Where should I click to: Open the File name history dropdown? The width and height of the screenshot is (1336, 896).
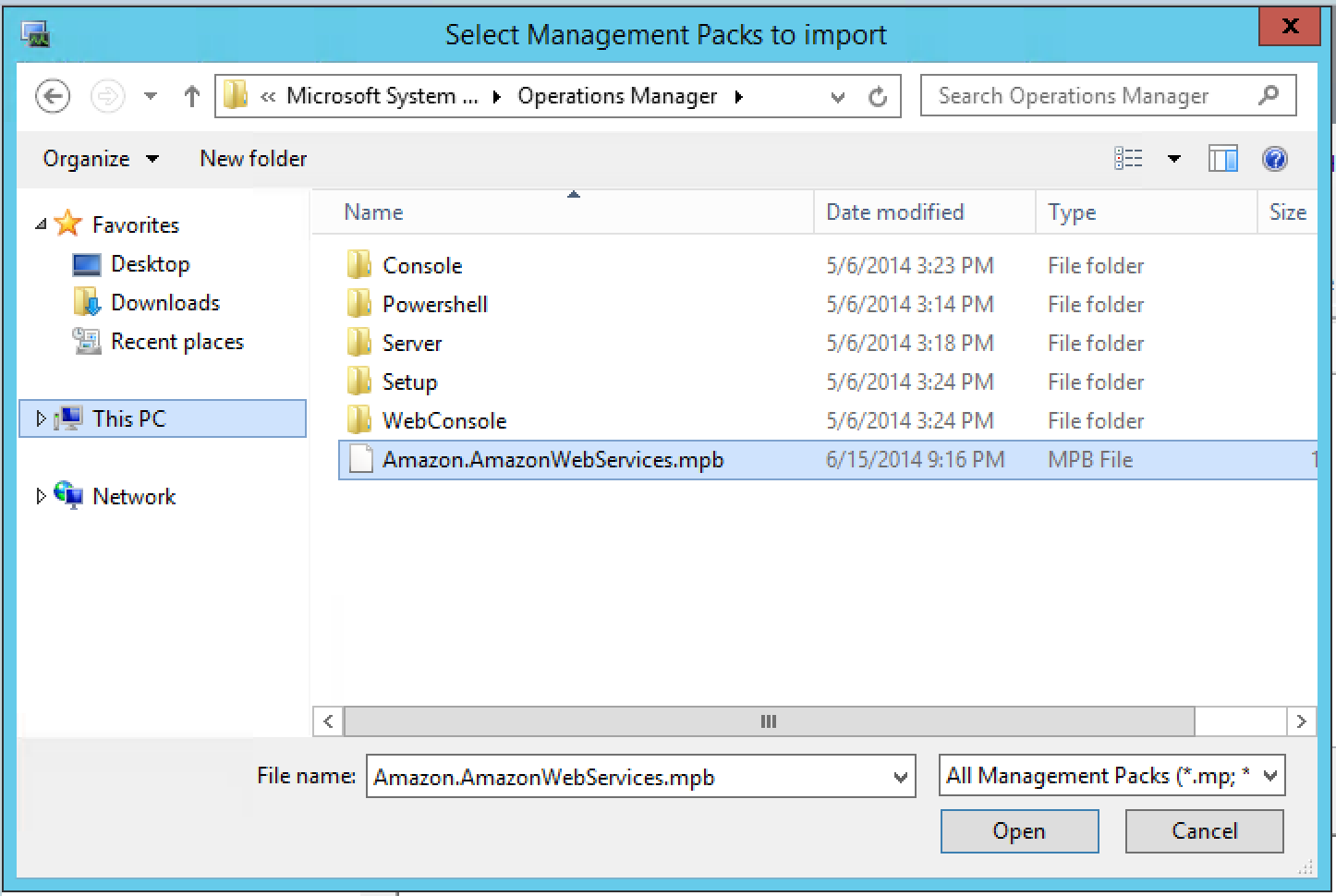[900, 777]
